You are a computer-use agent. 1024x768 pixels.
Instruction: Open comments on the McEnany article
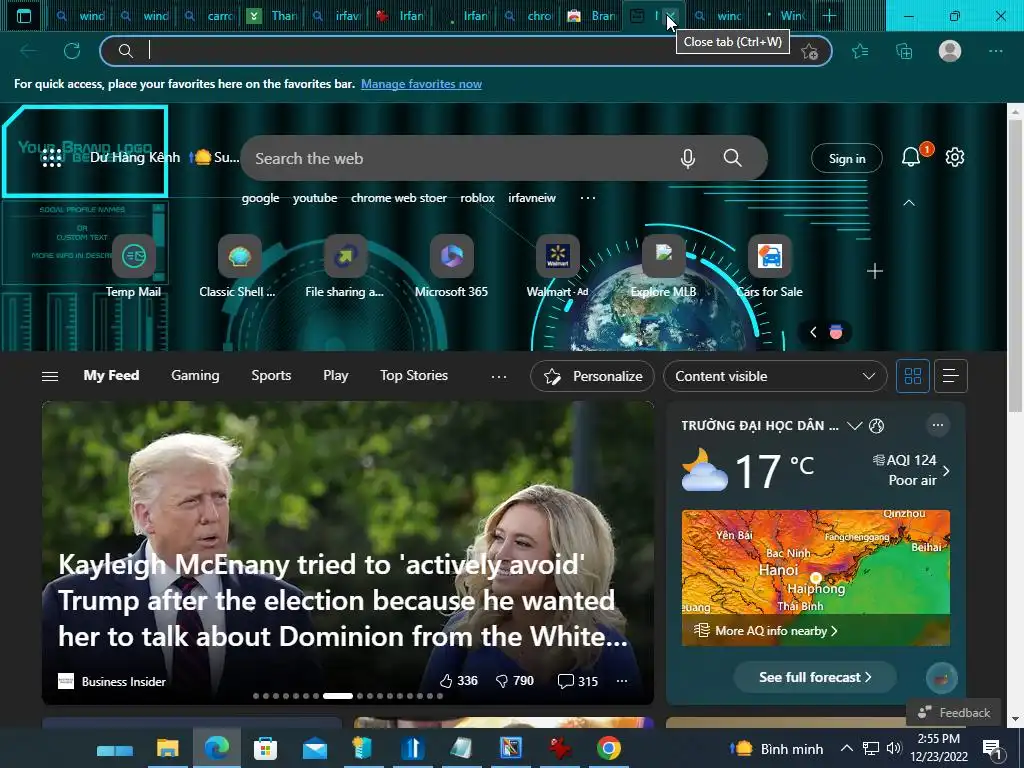(578, 681)
